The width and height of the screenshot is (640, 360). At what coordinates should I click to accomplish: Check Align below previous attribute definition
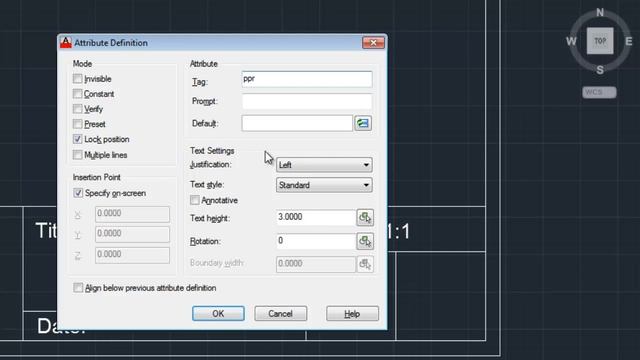(78, 288)
